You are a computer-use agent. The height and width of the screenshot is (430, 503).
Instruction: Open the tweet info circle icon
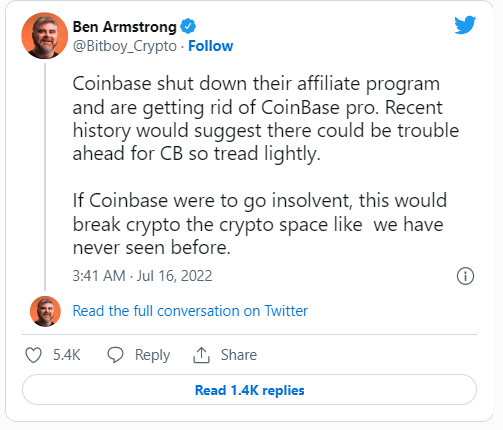465,276
